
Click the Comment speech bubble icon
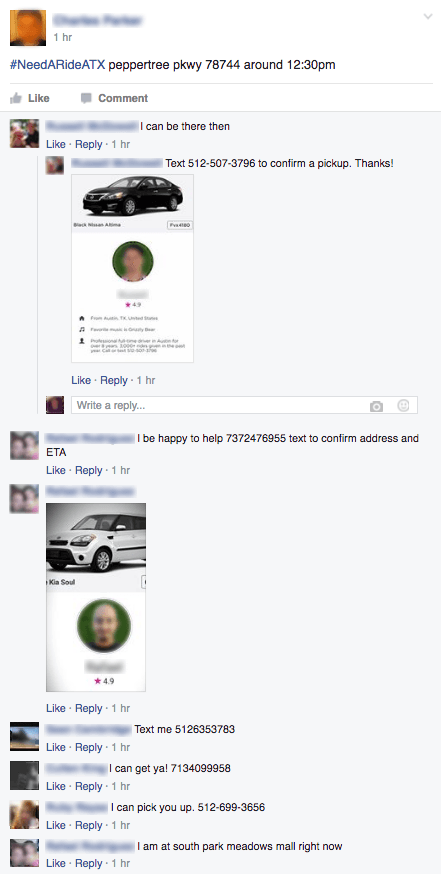(86, 98)
